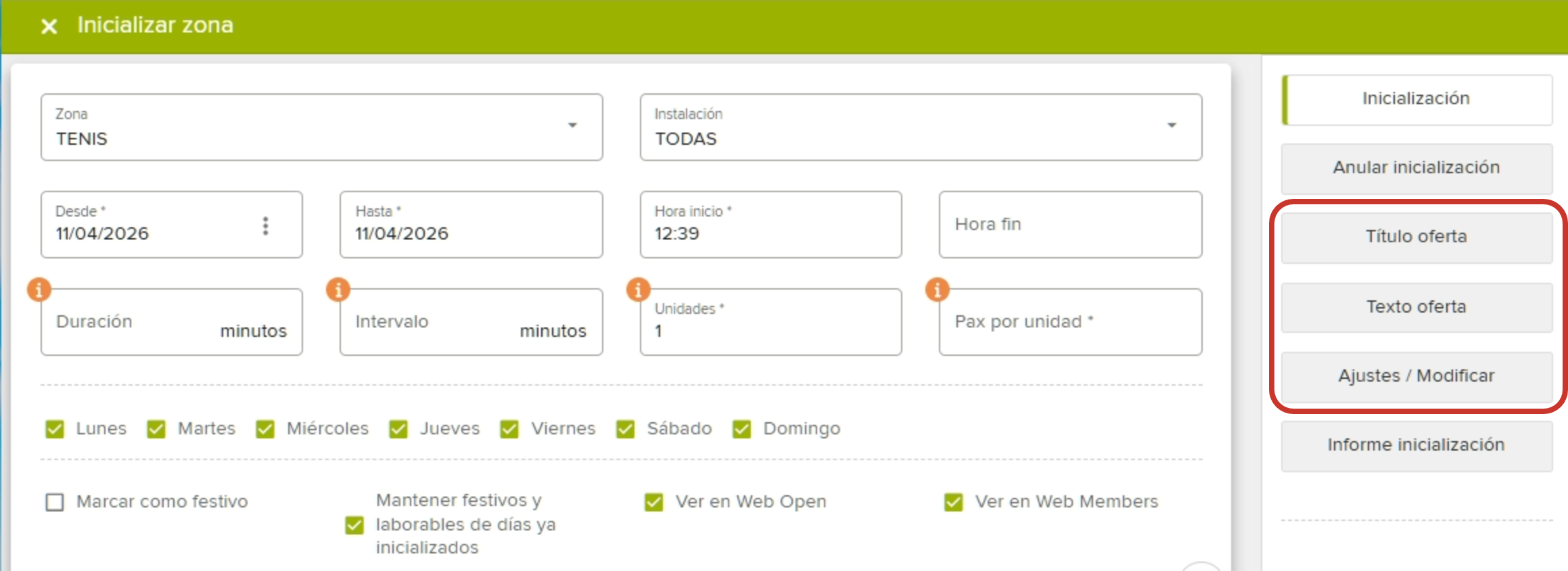Open the Título oferta section
The height and width of the screenshot is (571, 1568).
[x=1416, y=237]
